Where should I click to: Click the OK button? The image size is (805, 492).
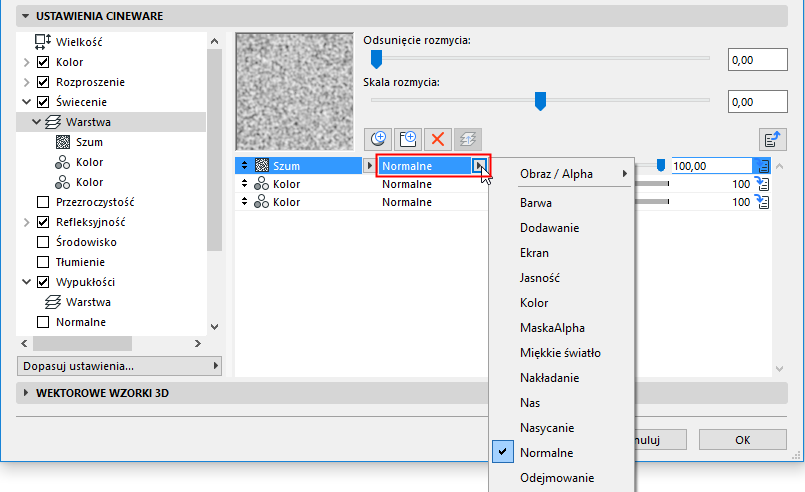[x=742, y=440]
